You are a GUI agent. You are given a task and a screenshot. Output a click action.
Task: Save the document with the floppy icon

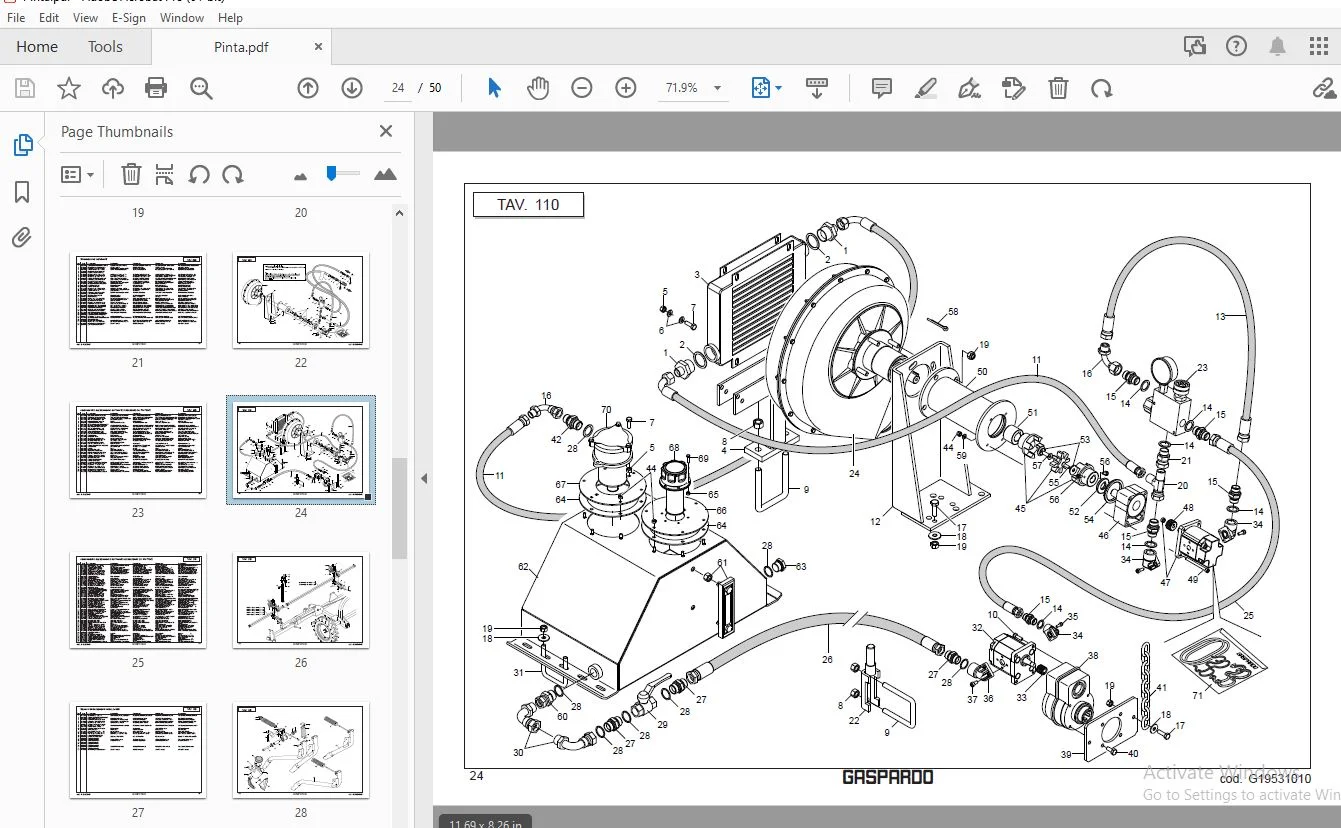pyautogui.click(x=25, y=88)
